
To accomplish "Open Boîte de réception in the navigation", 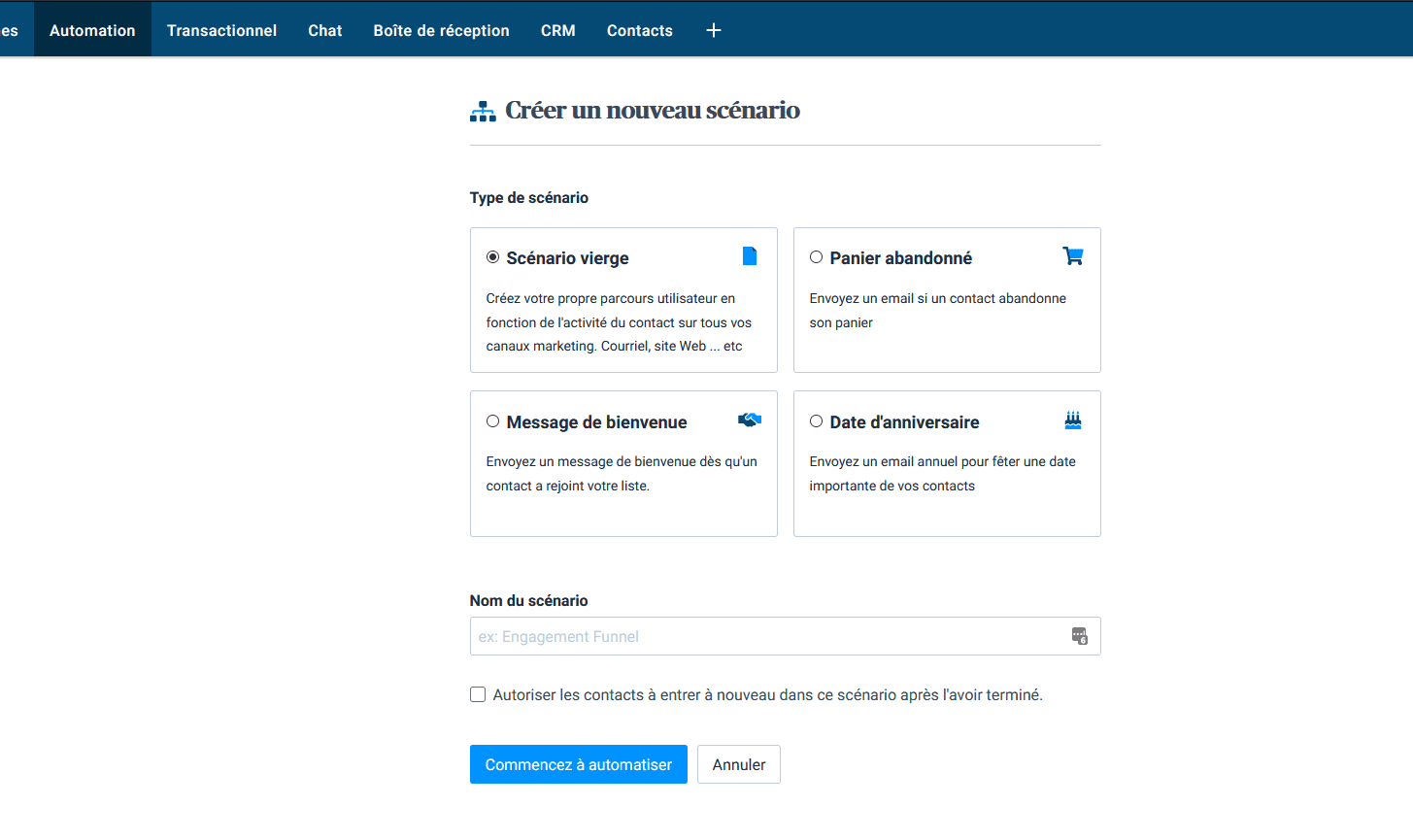I will point(441,30).
